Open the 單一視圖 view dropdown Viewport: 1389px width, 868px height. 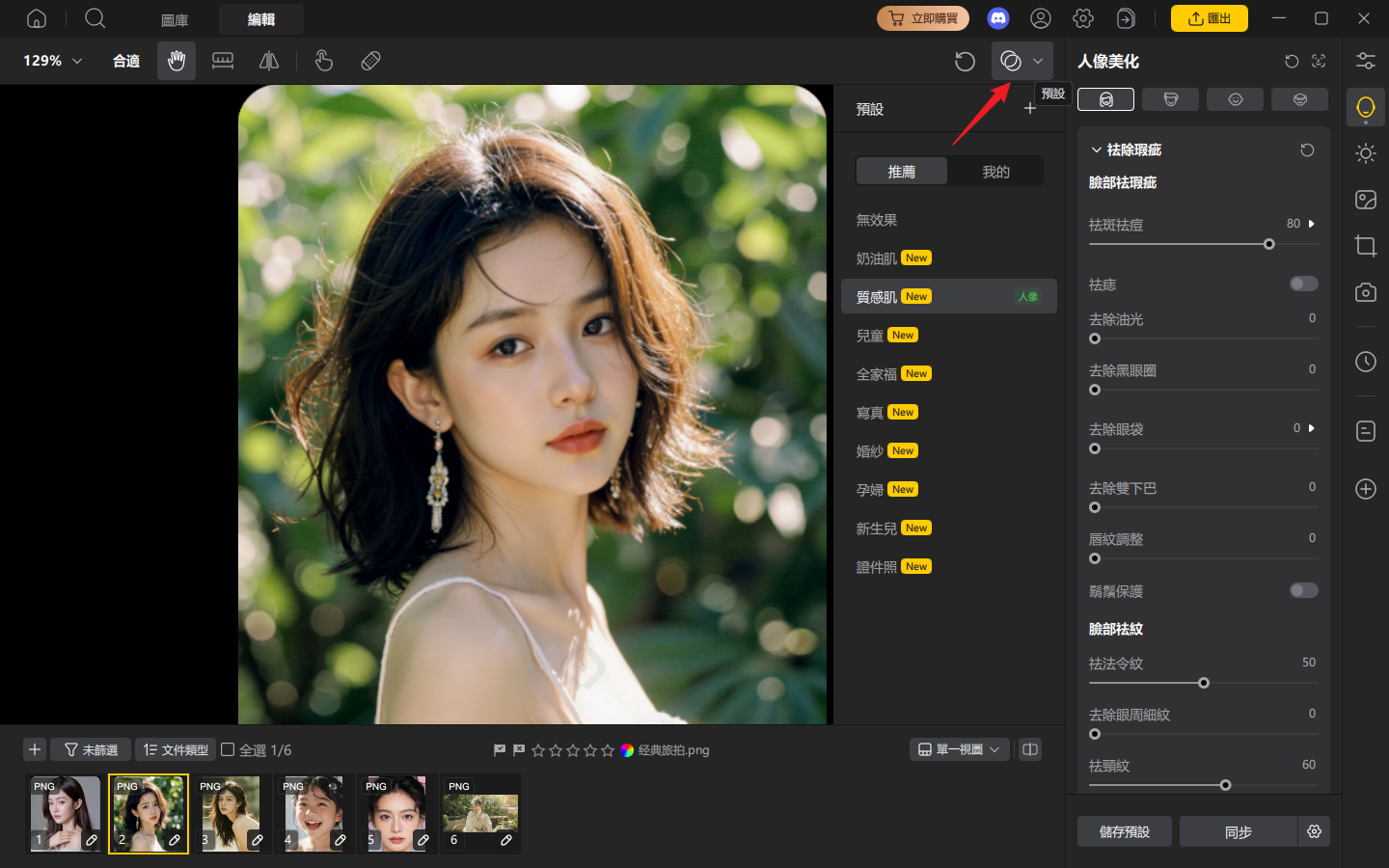point(960,749)
